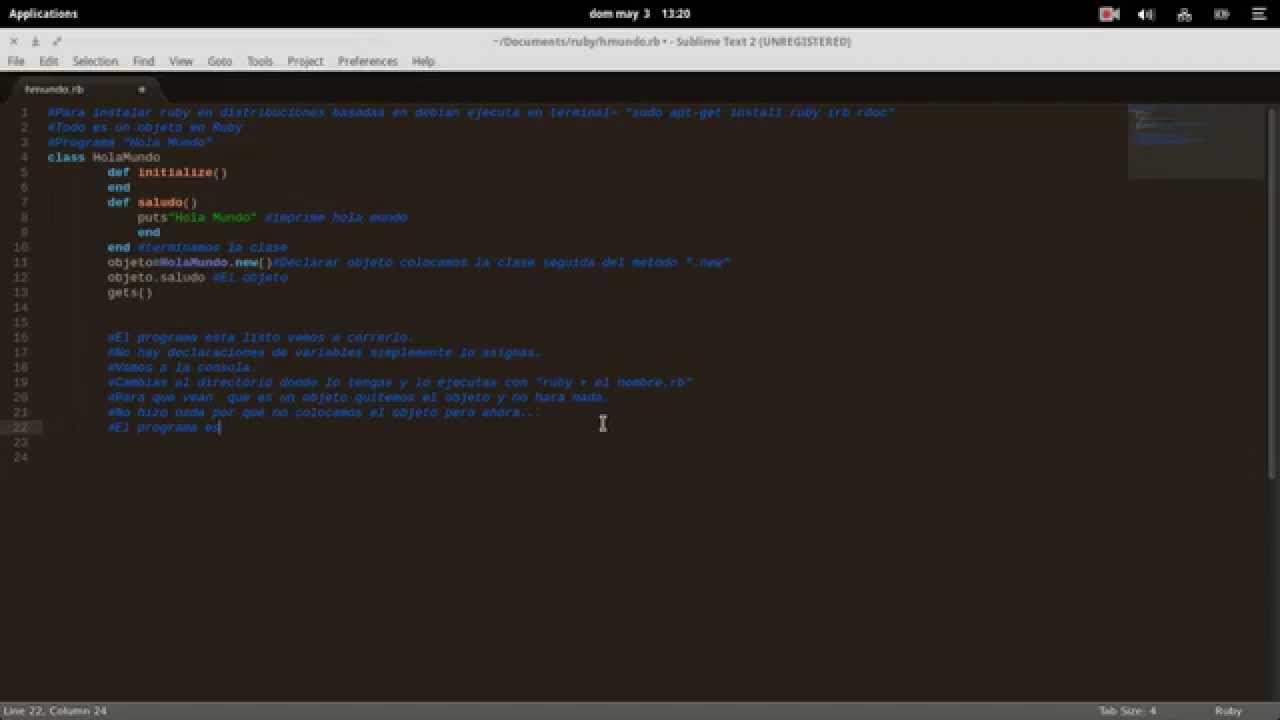Click line number 14 in the gutter
The image size is (1280, 720).
pyautogui.click(x=21, y=307)
